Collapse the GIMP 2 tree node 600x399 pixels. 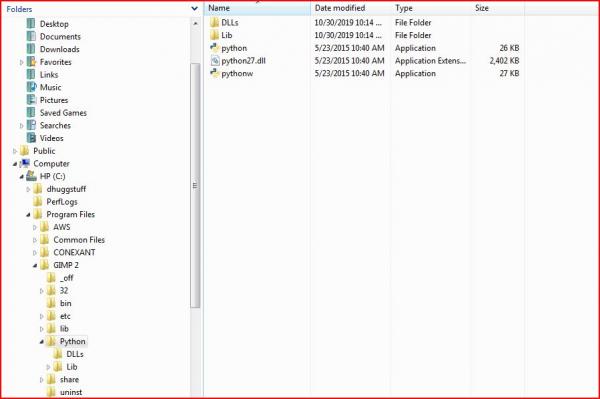pyautogui.click(x=35, y=265)
